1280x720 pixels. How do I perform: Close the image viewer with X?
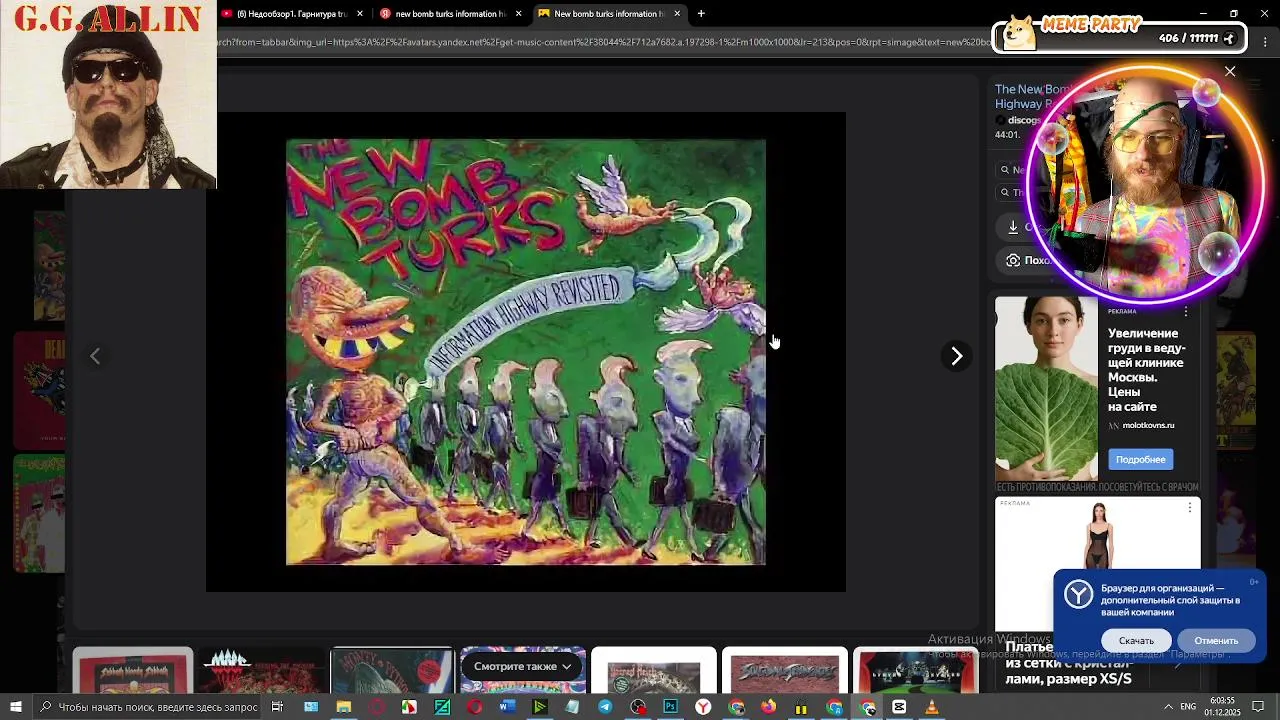(x=1230, y=72)
